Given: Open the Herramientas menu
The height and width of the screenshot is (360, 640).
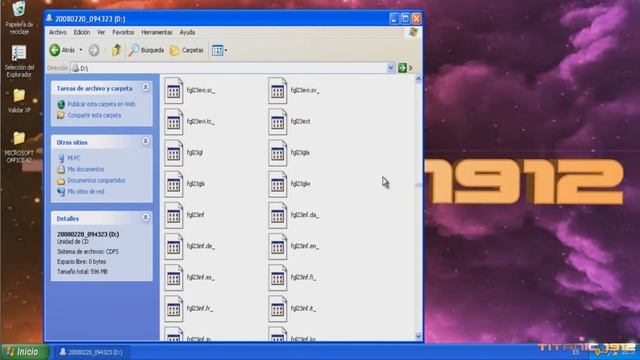Looking at the screenshot, I should coord(157,32).
